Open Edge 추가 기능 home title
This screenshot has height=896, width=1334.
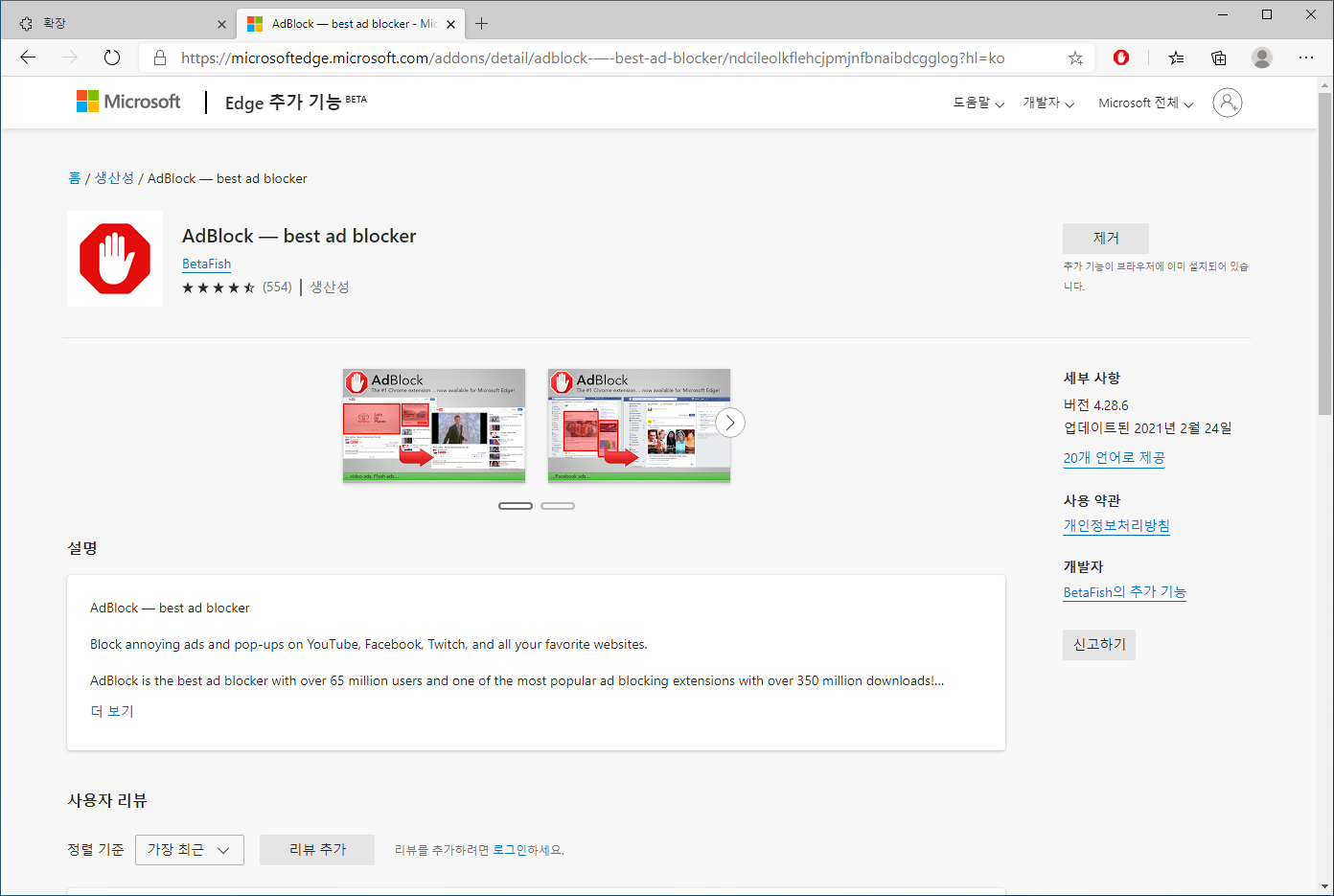295,102
